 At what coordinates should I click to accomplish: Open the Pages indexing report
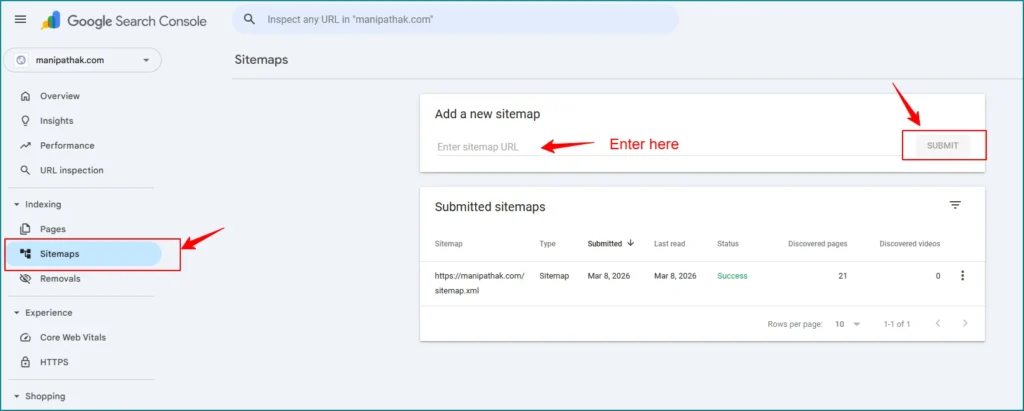(53, 229)
